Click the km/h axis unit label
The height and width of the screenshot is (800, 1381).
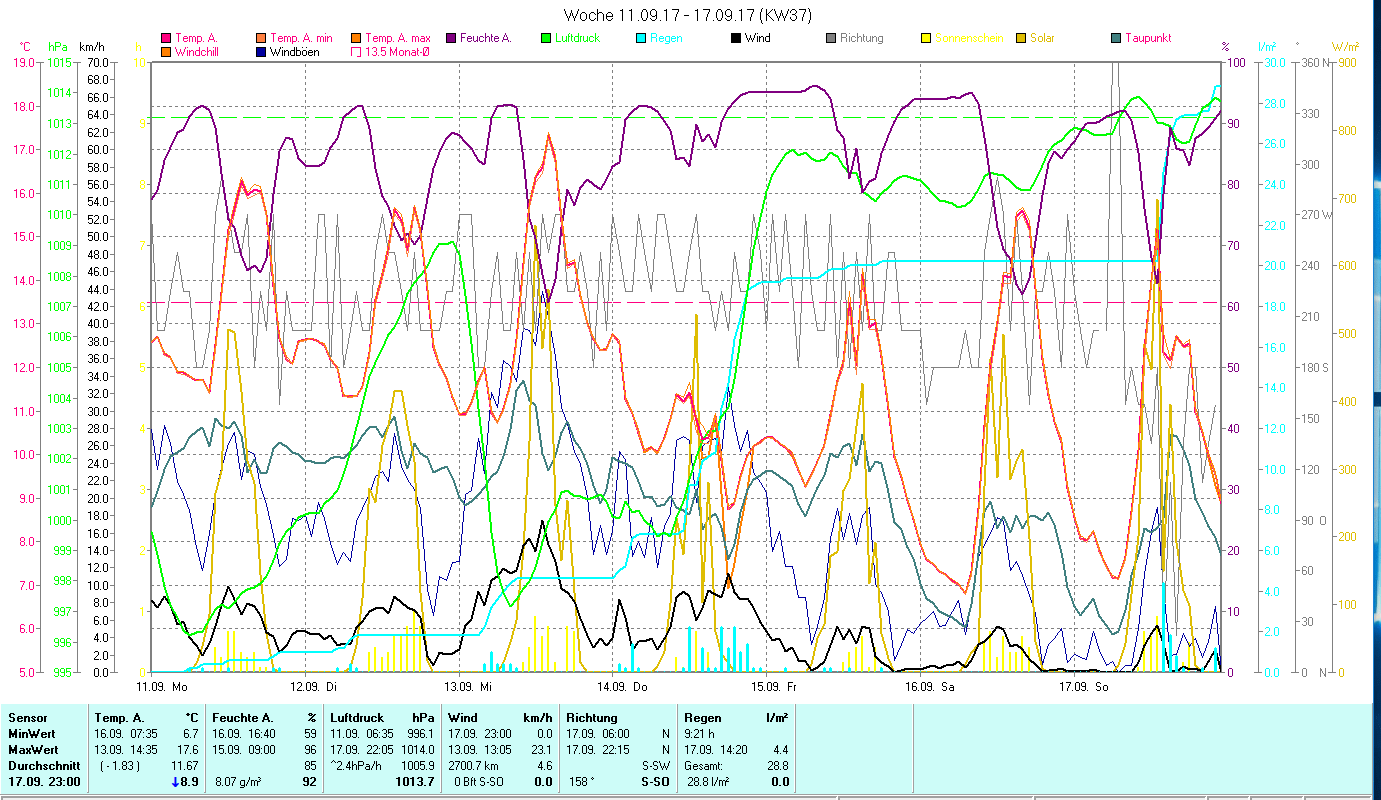pyautogui.click(x=90, y=47)
